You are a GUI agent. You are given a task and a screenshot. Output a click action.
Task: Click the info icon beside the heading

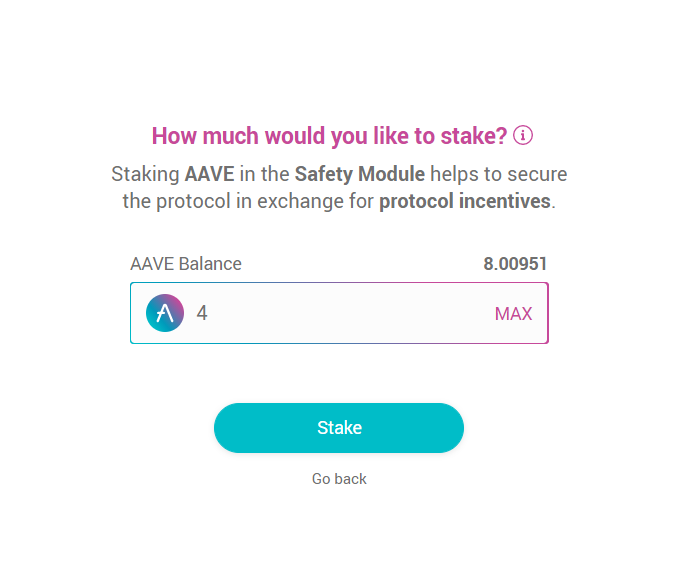click(523, 135)
